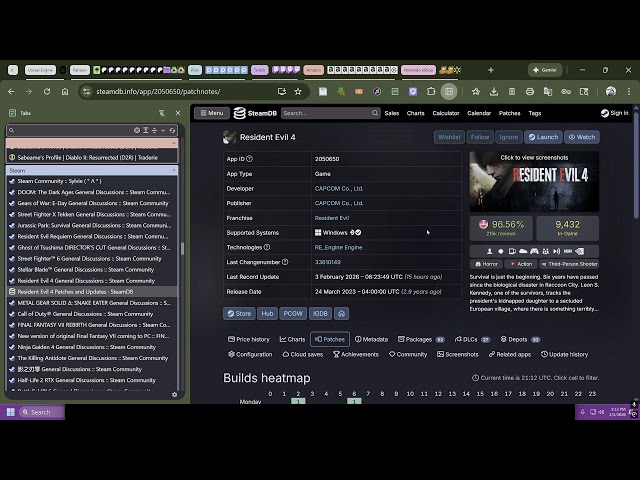640x480 pixels.
Task: Open the Nintendo eShop tab group
Action: click(418, 70)
